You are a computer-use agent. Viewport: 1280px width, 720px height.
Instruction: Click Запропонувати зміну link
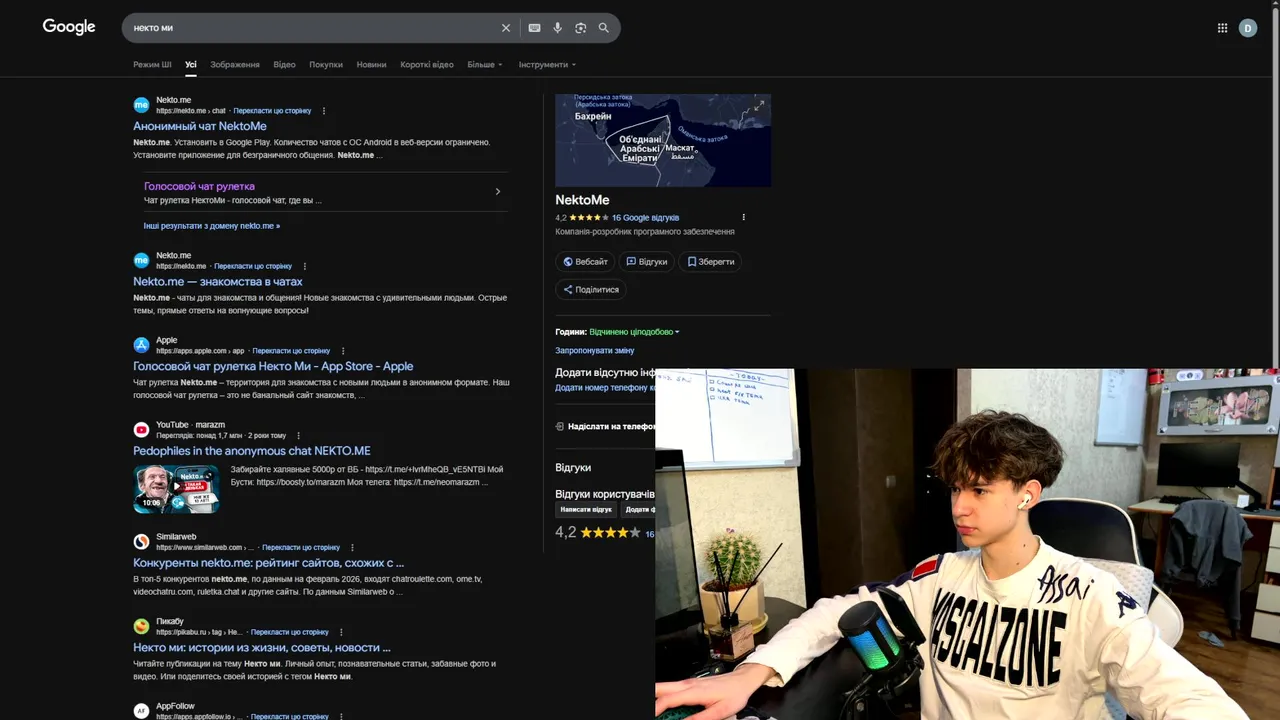595,351
